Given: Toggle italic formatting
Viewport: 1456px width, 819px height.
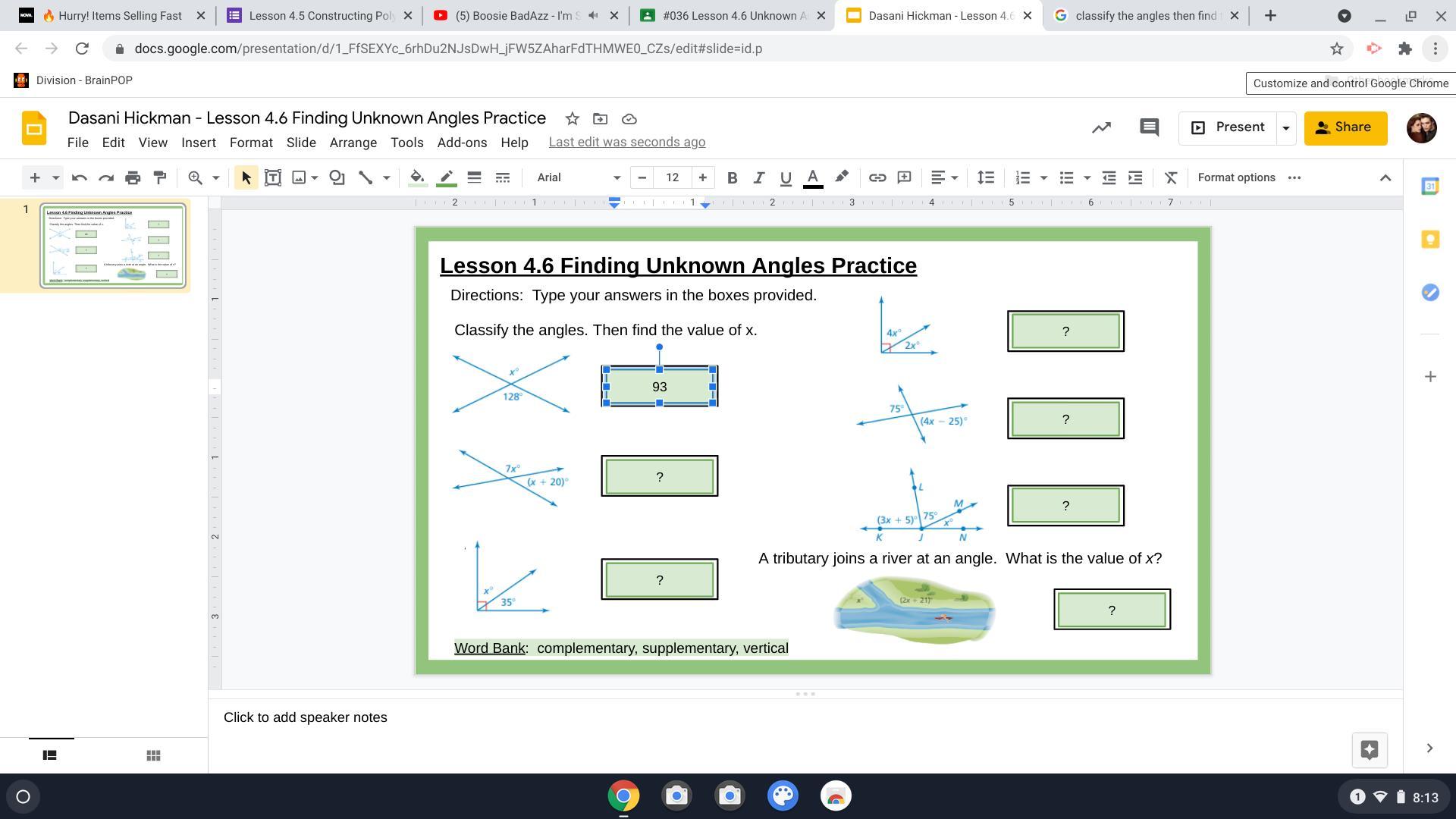Looking at the screenshot, I should (x=758, y=177).
